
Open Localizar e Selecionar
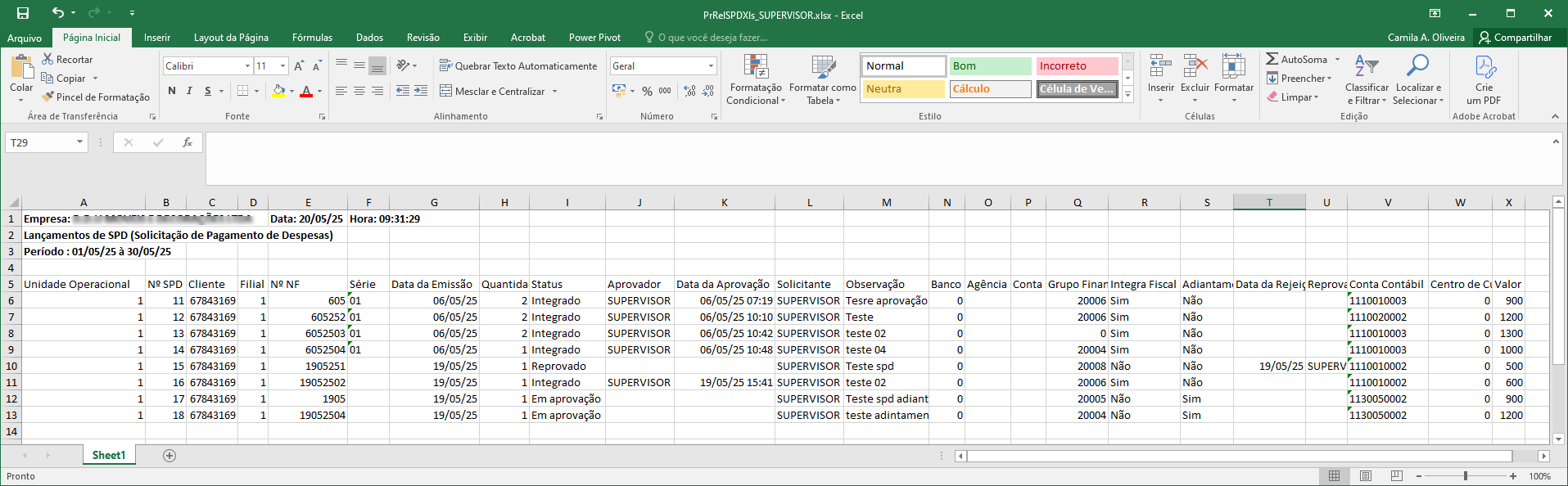coord(1419,79)
